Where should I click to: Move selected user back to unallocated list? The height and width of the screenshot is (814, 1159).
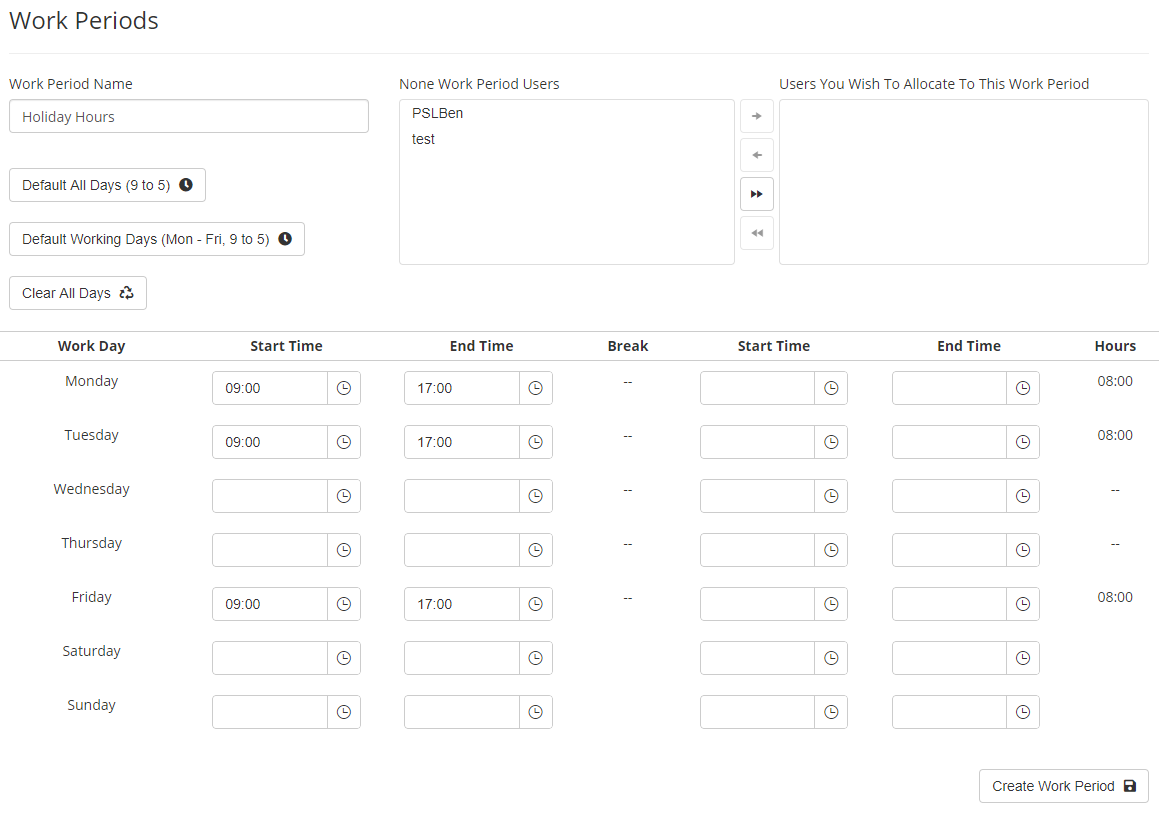tap(757, 155)
